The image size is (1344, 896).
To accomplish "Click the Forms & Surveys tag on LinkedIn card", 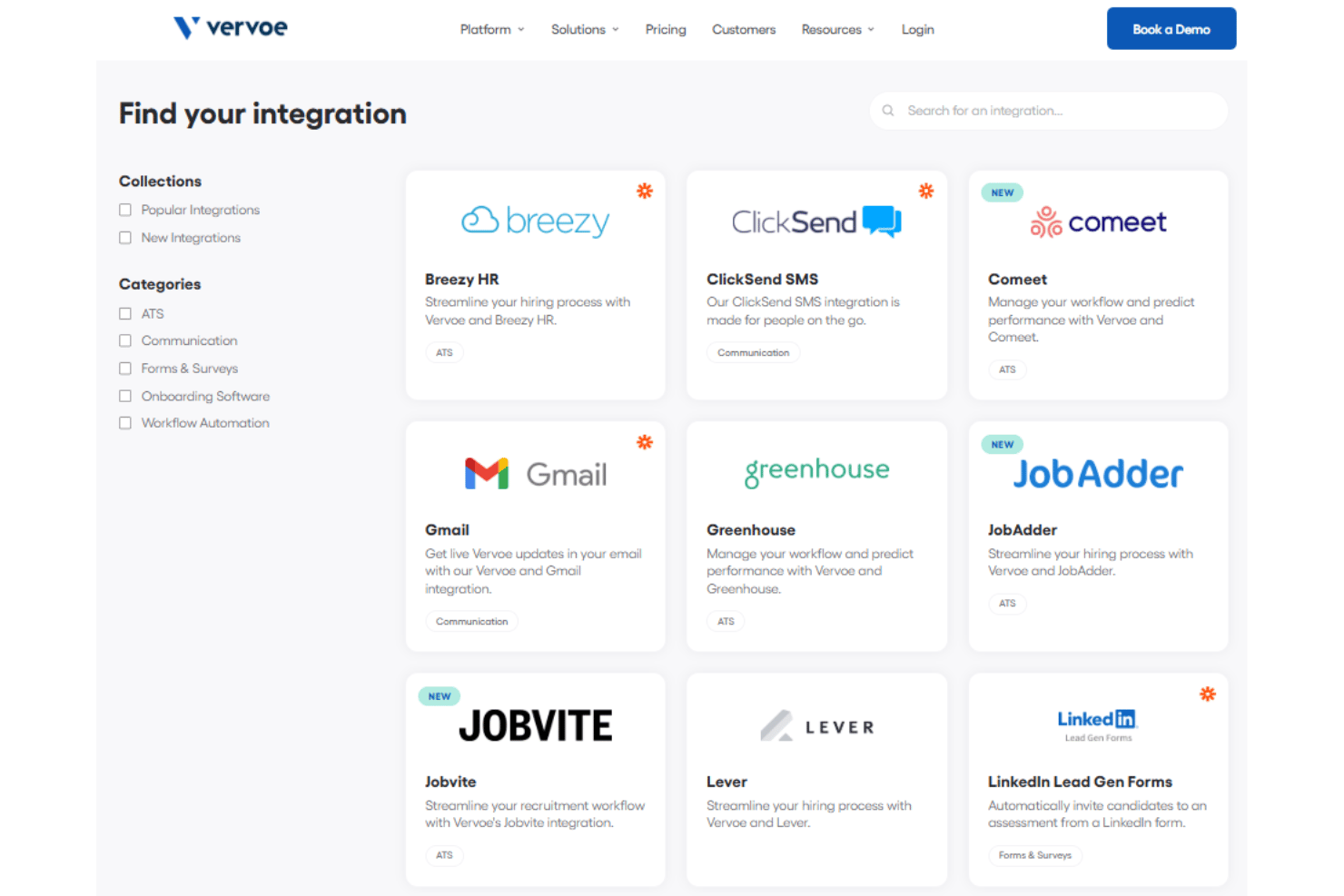I will click(x=1035, y=855).
